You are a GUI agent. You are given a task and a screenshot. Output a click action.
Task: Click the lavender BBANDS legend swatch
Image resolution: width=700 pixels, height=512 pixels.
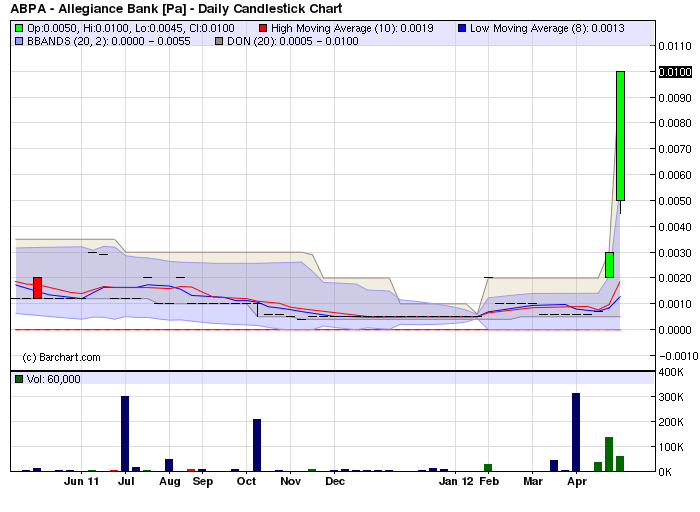[x=19, y=42]
